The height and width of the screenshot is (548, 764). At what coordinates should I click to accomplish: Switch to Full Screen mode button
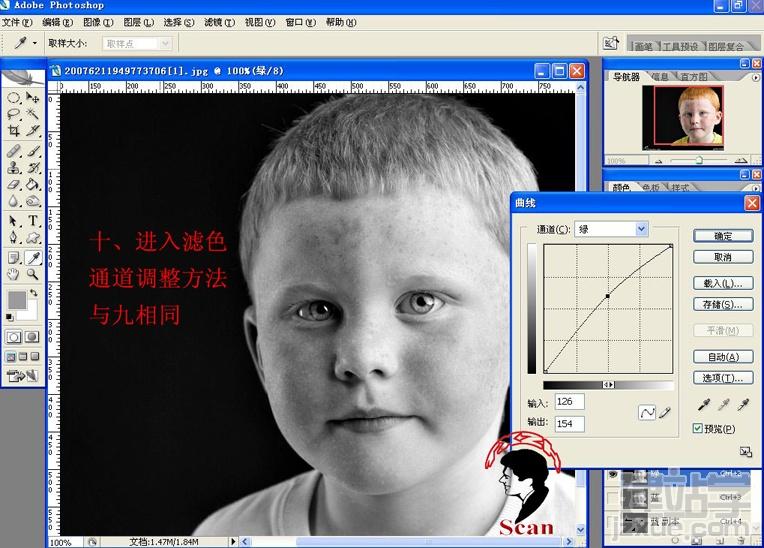pos(35,357)
